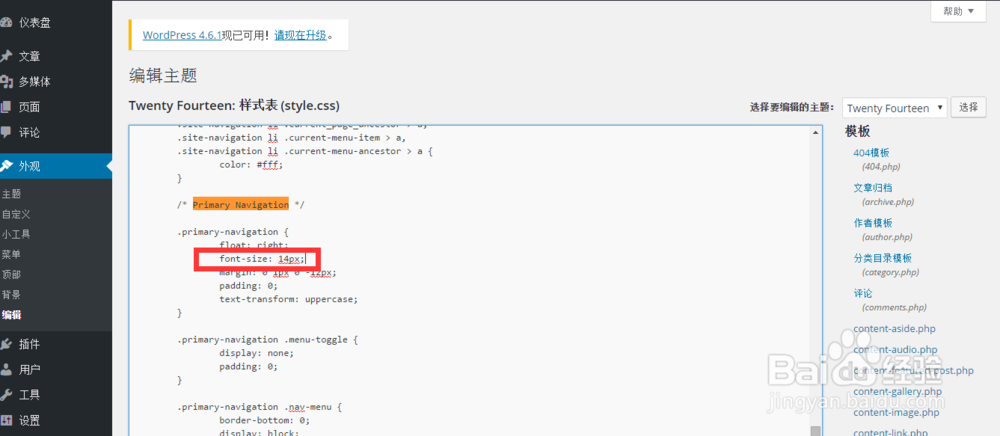Open content-aside.php file link
This screenshot has width=1000, height=436.
[894, 329]
